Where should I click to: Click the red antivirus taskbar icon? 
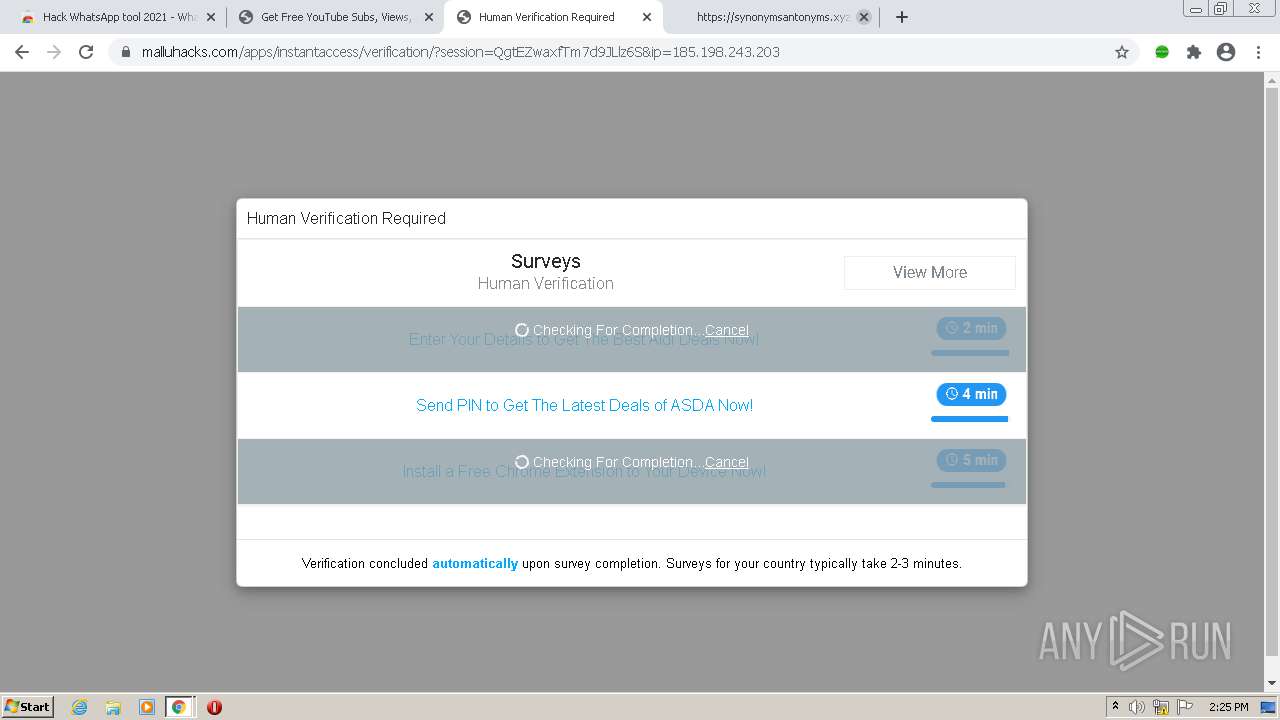[214, 707]
